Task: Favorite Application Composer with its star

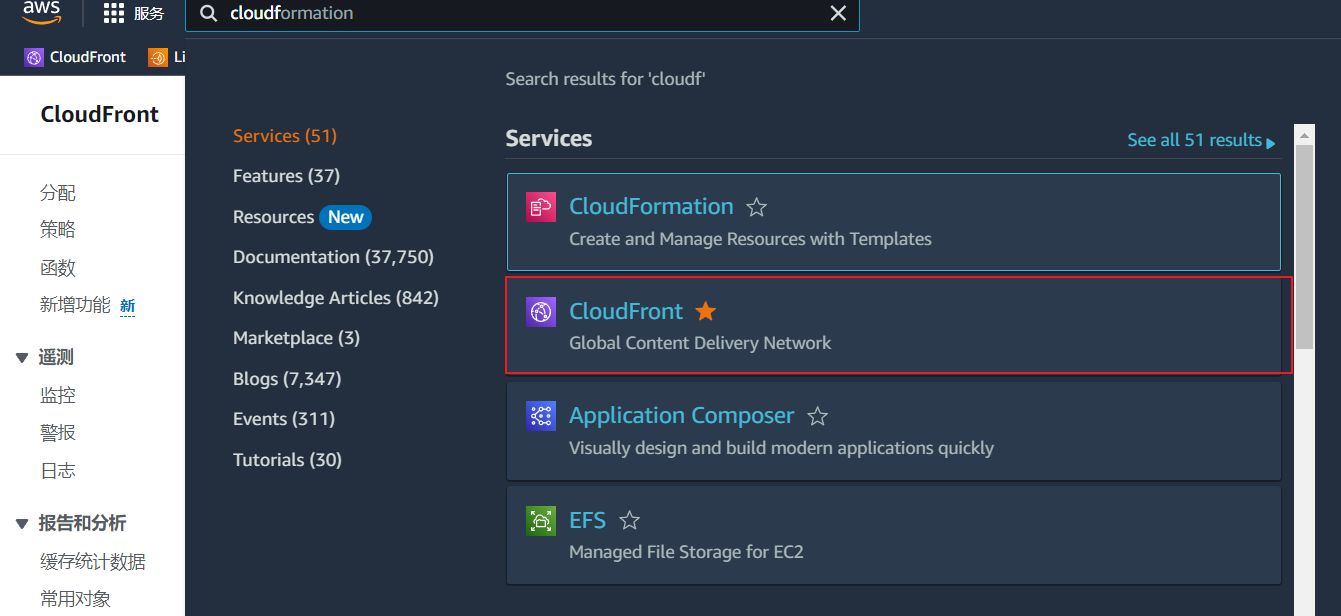Action: [x=817, y=416]
